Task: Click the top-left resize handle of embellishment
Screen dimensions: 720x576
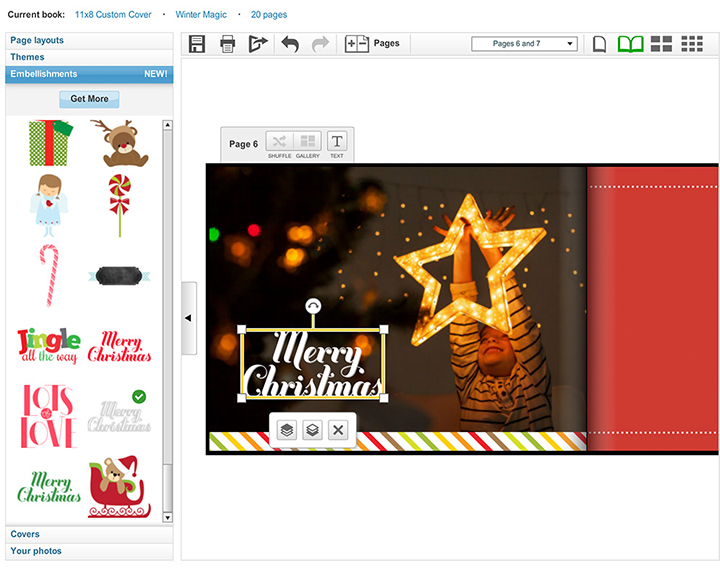Action: coord(242,329)
